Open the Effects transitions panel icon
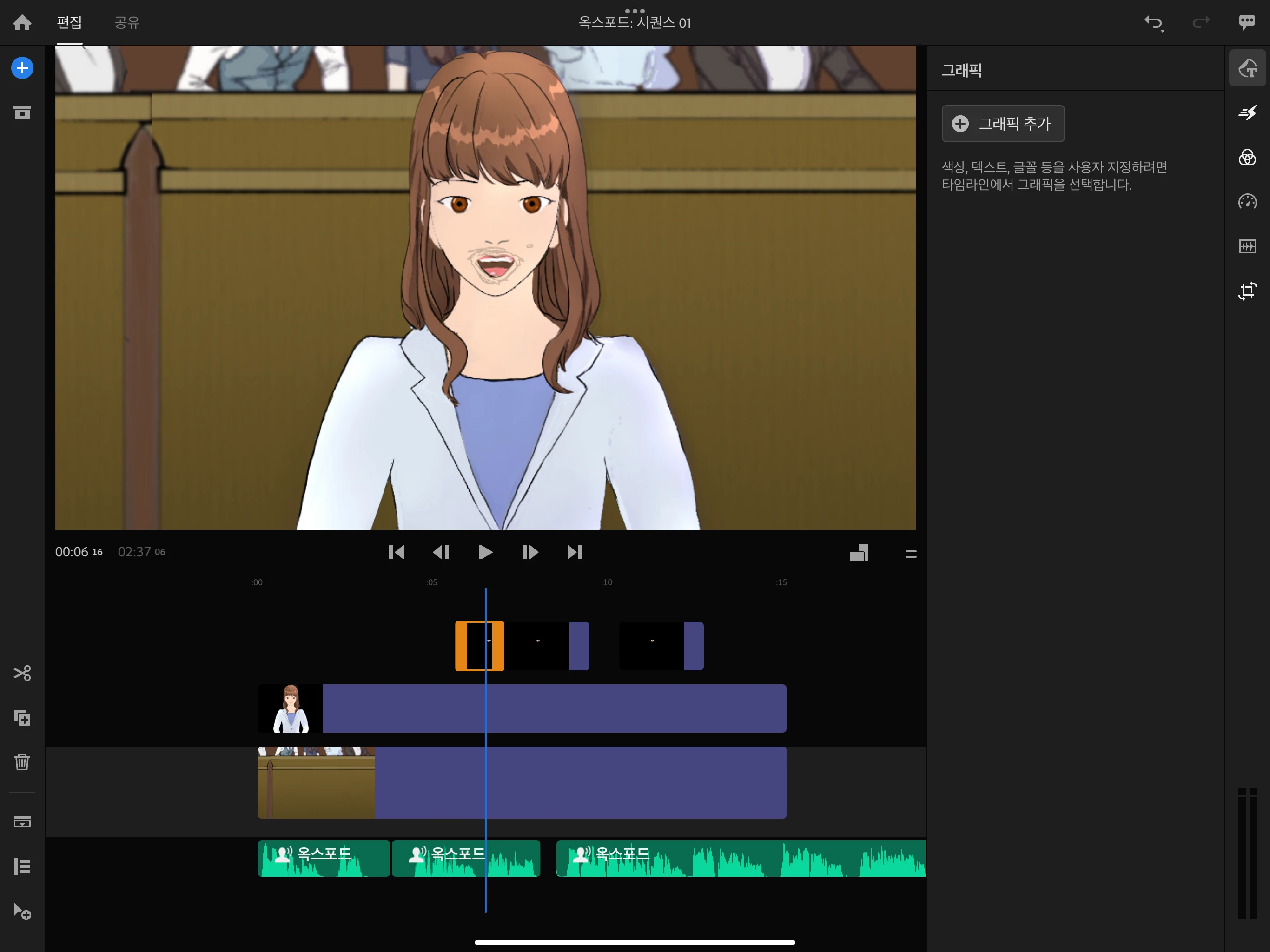This screenshot has width=1270, height=952. pos(1247,112)
